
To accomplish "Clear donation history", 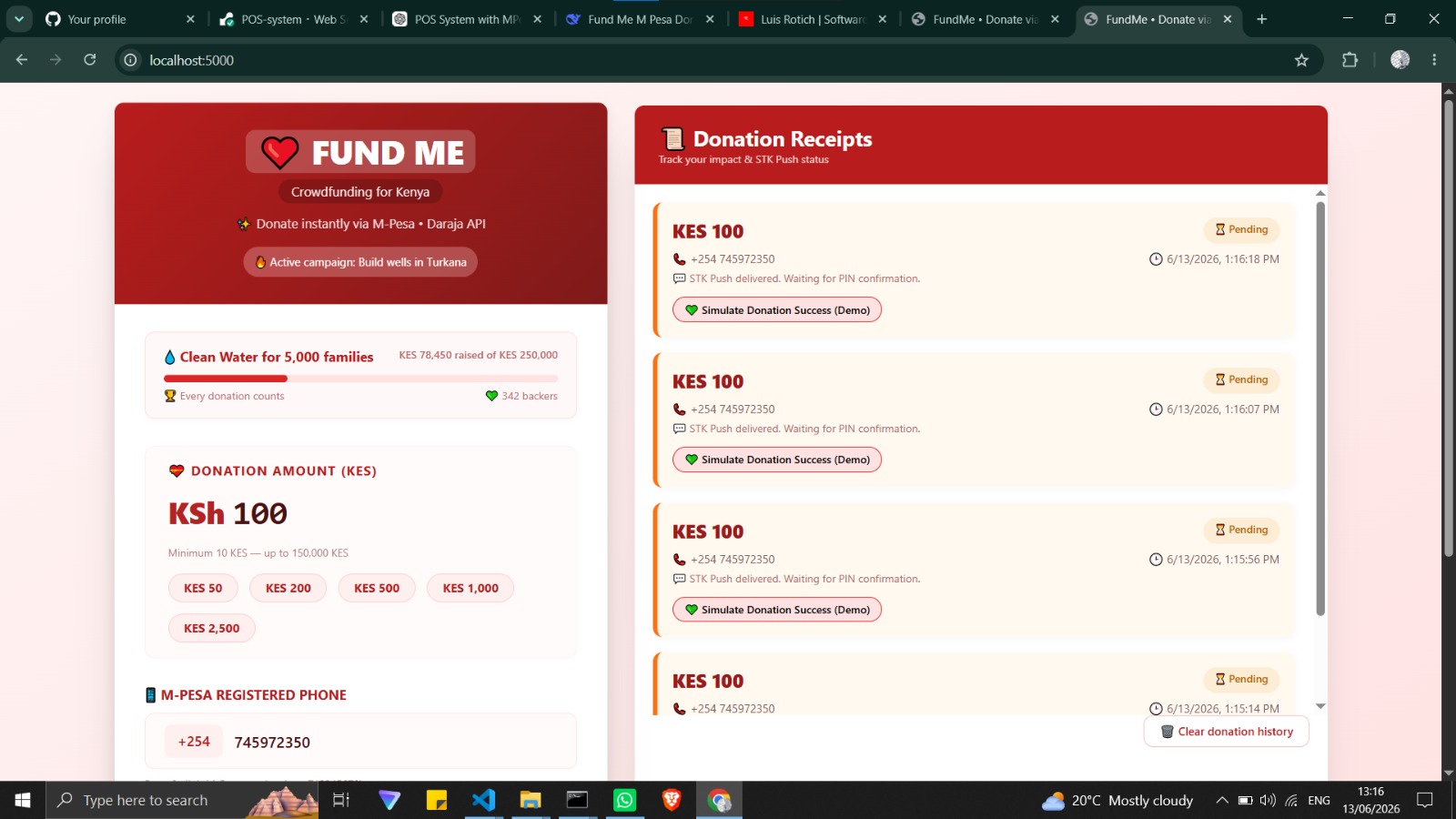I will 1227,732.
